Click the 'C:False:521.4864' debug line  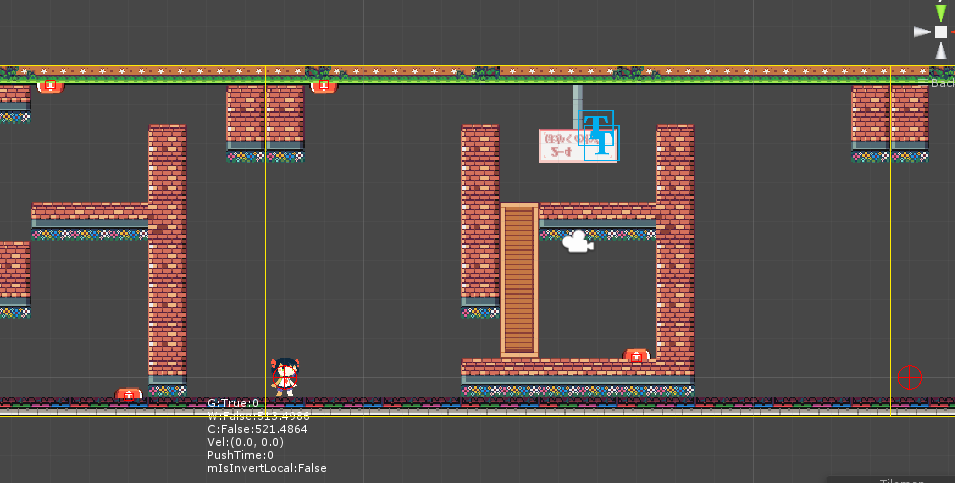[x=257, y=429]
